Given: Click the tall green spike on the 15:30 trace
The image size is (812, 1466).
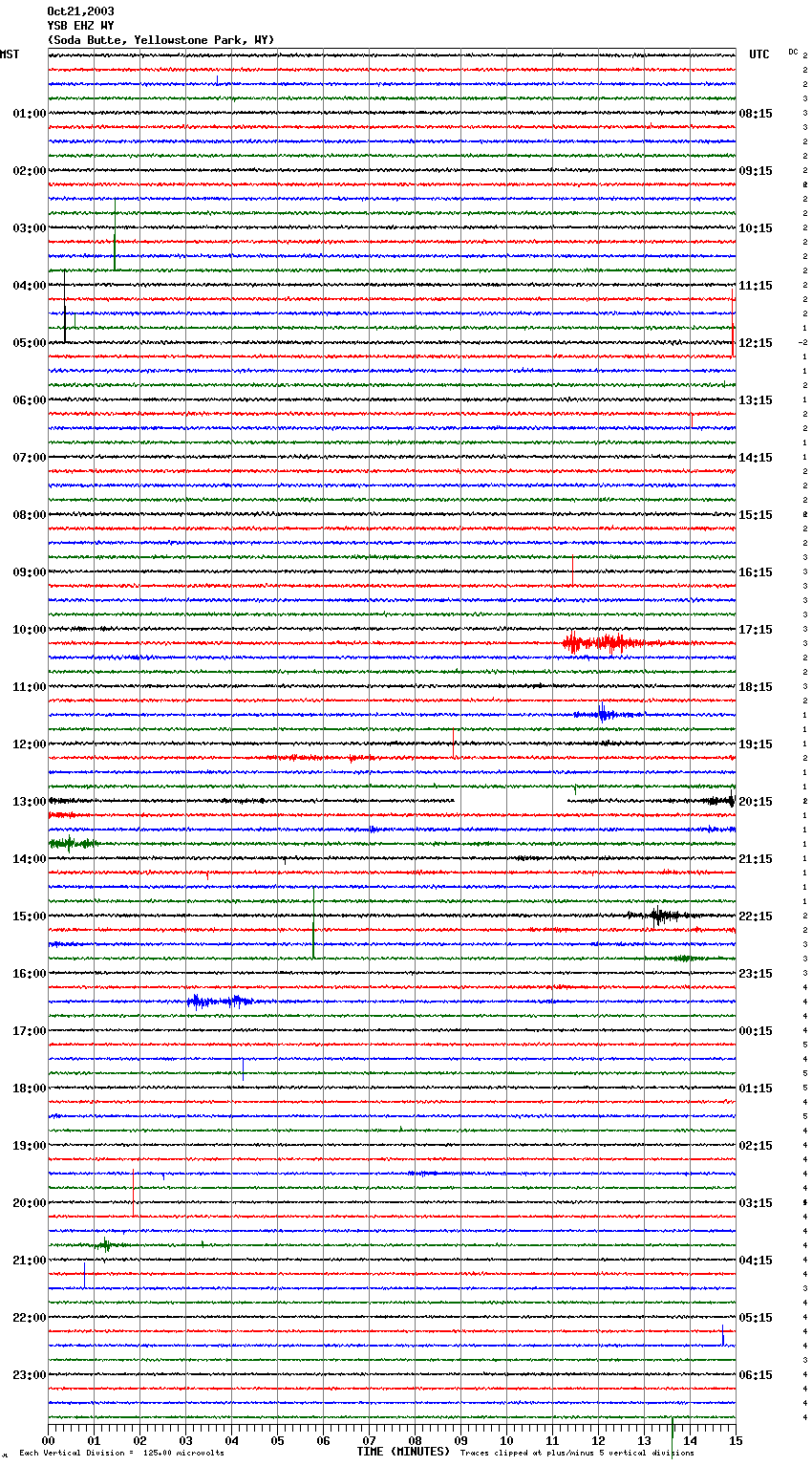Looking at the screenshot, I should [313, 922].
